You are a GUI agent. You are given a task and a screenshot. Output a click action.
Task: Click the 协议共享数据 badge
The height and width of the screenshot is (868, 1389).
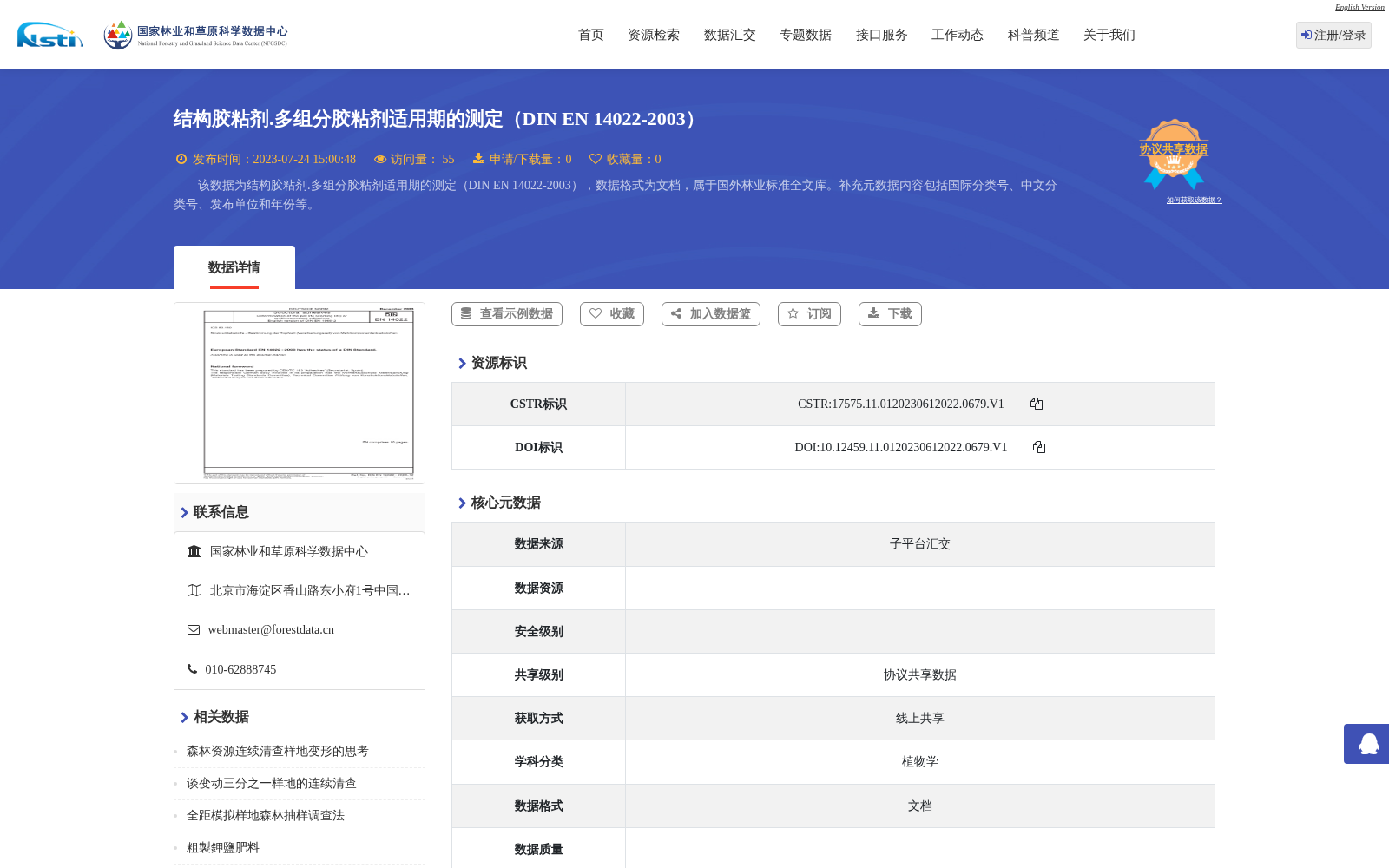click(1174, 154)
